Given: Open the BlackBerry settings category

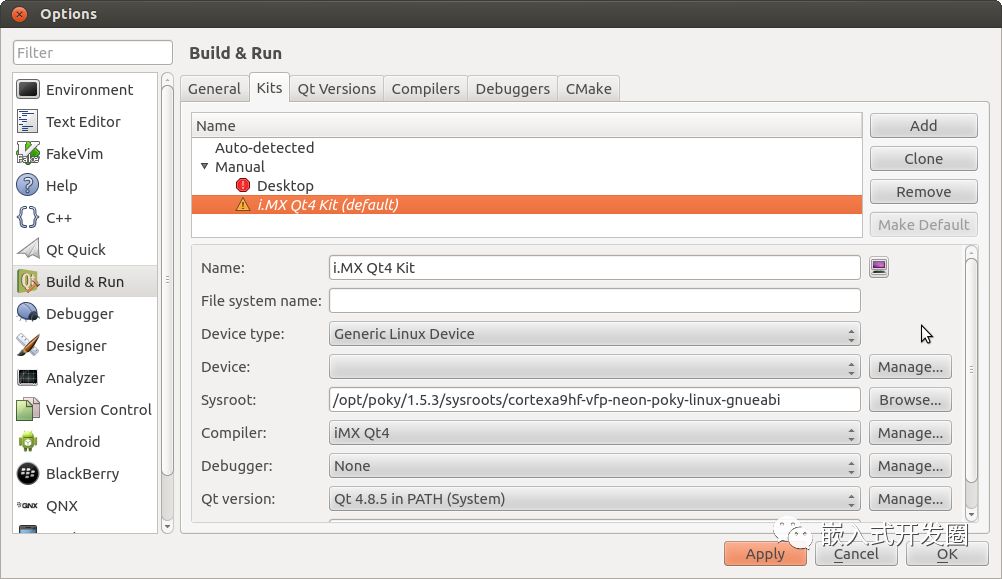Looking at the screenshot, I should coord(81,474).
